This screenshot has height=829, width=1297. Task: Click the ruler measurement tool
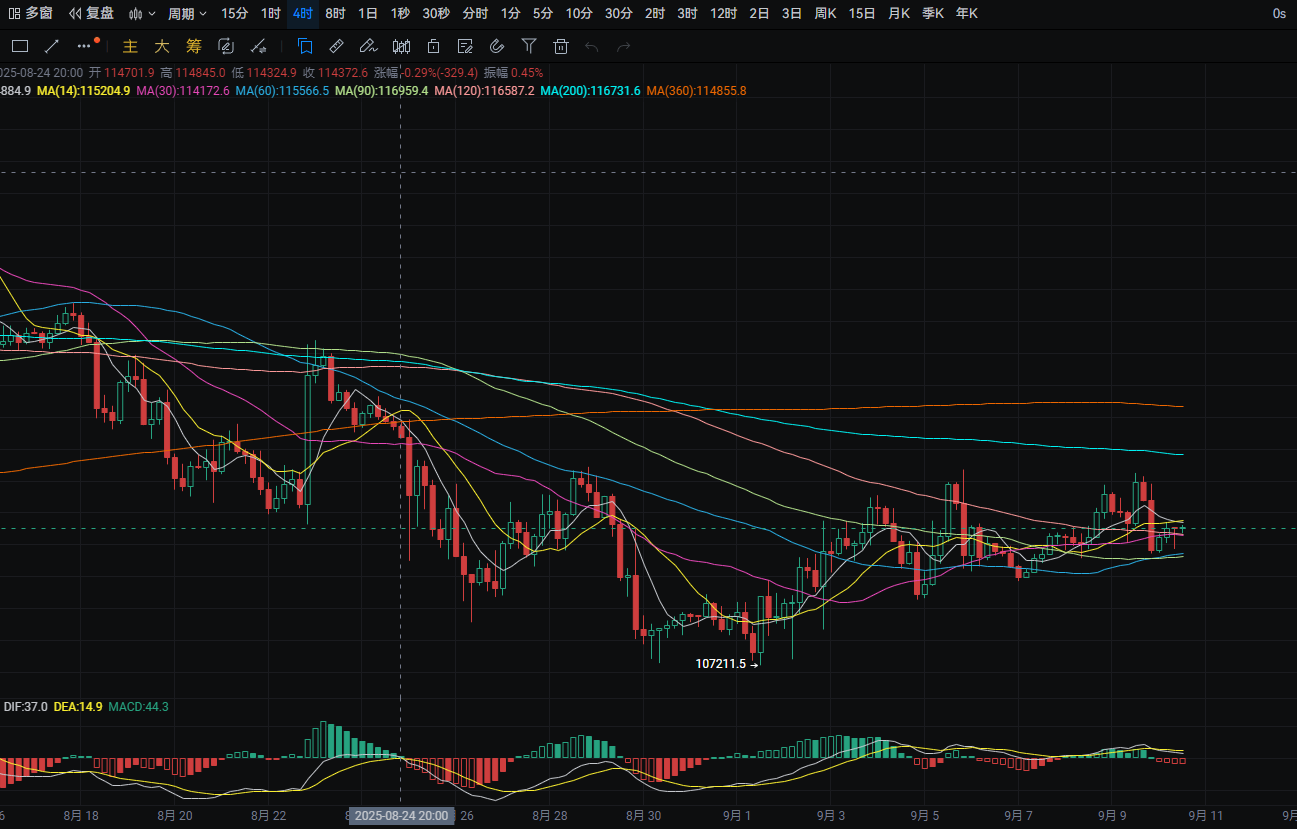pos(337,46)
